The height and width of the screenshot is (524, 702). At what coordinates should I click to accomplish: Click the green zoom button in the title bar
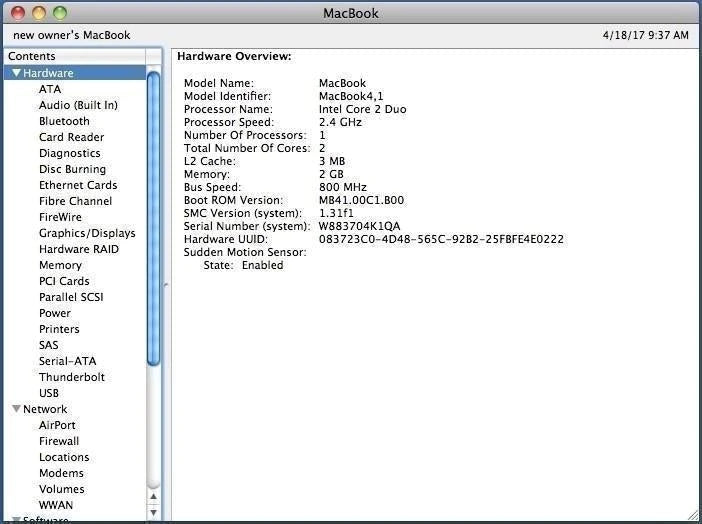[60, 13]
